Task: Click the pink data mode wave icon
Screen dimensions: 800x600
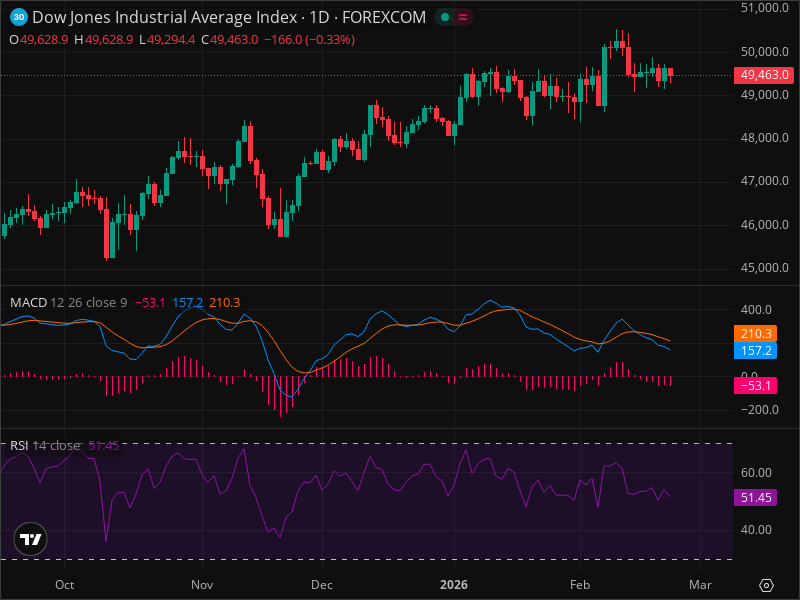Action: (463, 17)
